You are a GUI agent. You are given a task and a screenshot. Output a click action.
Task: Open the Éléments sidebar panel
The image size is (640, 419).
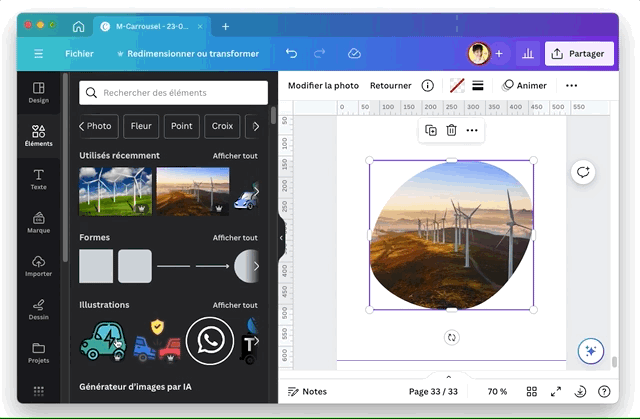pyautogui.click(x=38, y=135)
